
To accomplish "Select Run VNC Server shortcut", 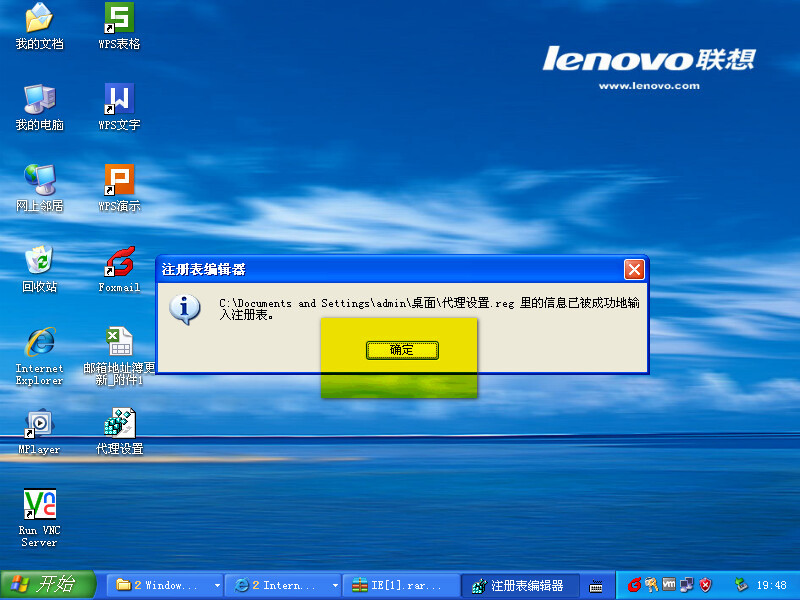I will (x=39, y=505).
